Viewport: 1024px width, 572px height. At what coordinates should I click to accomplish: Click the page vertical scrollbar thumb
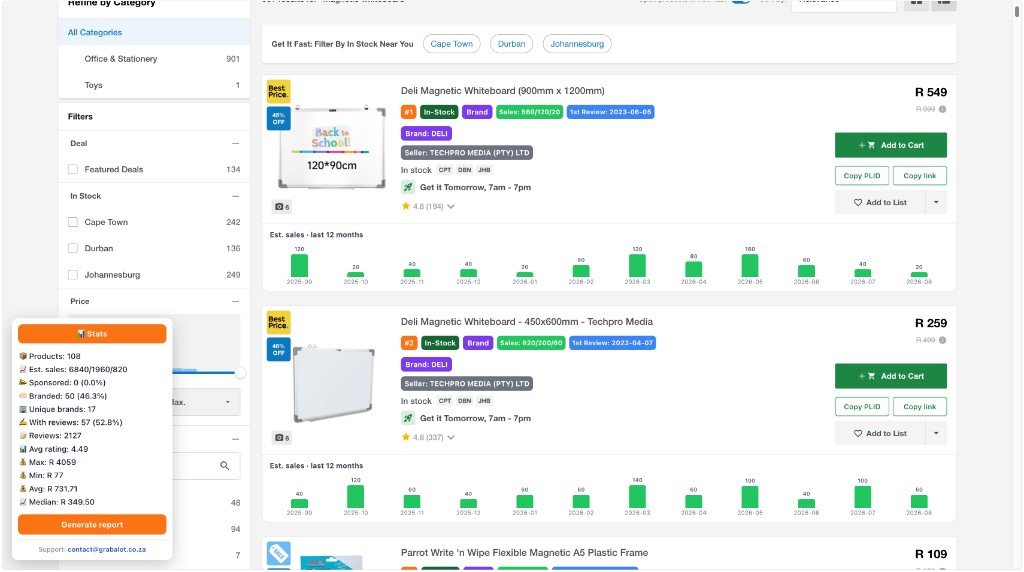tap(1017, 10)
